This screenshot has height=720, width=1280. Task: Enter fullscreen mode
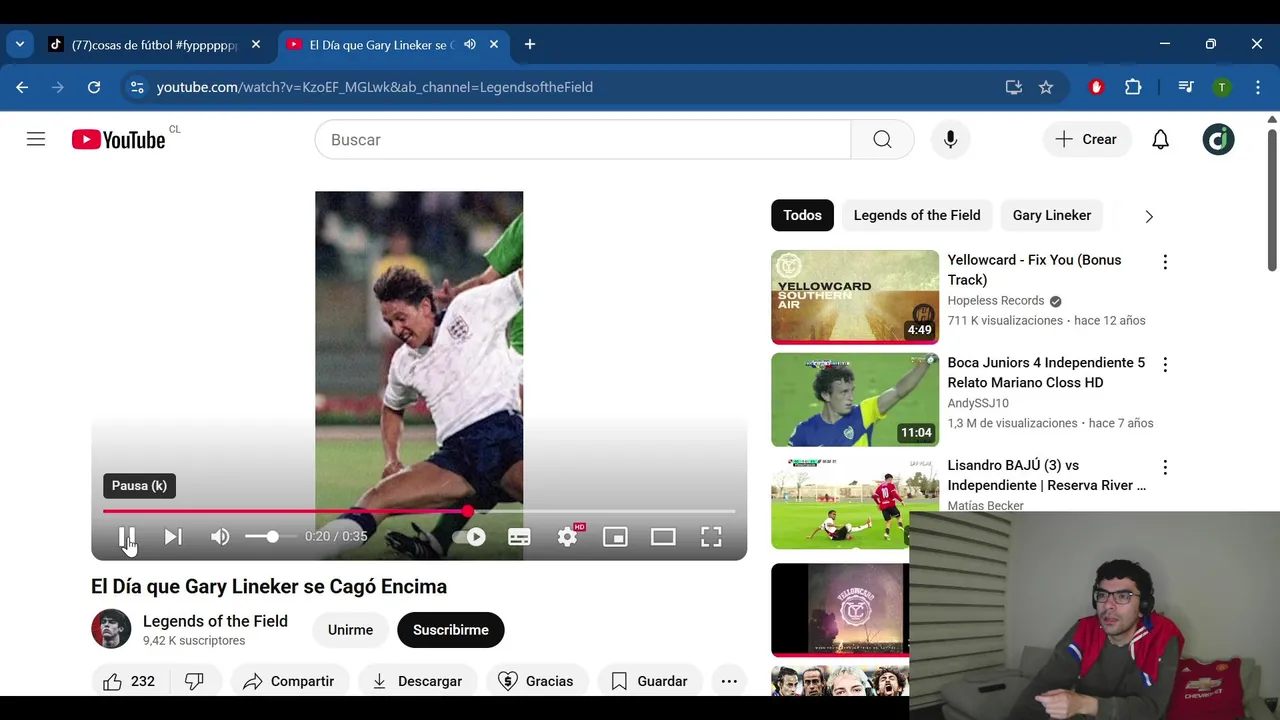[711, 537]
